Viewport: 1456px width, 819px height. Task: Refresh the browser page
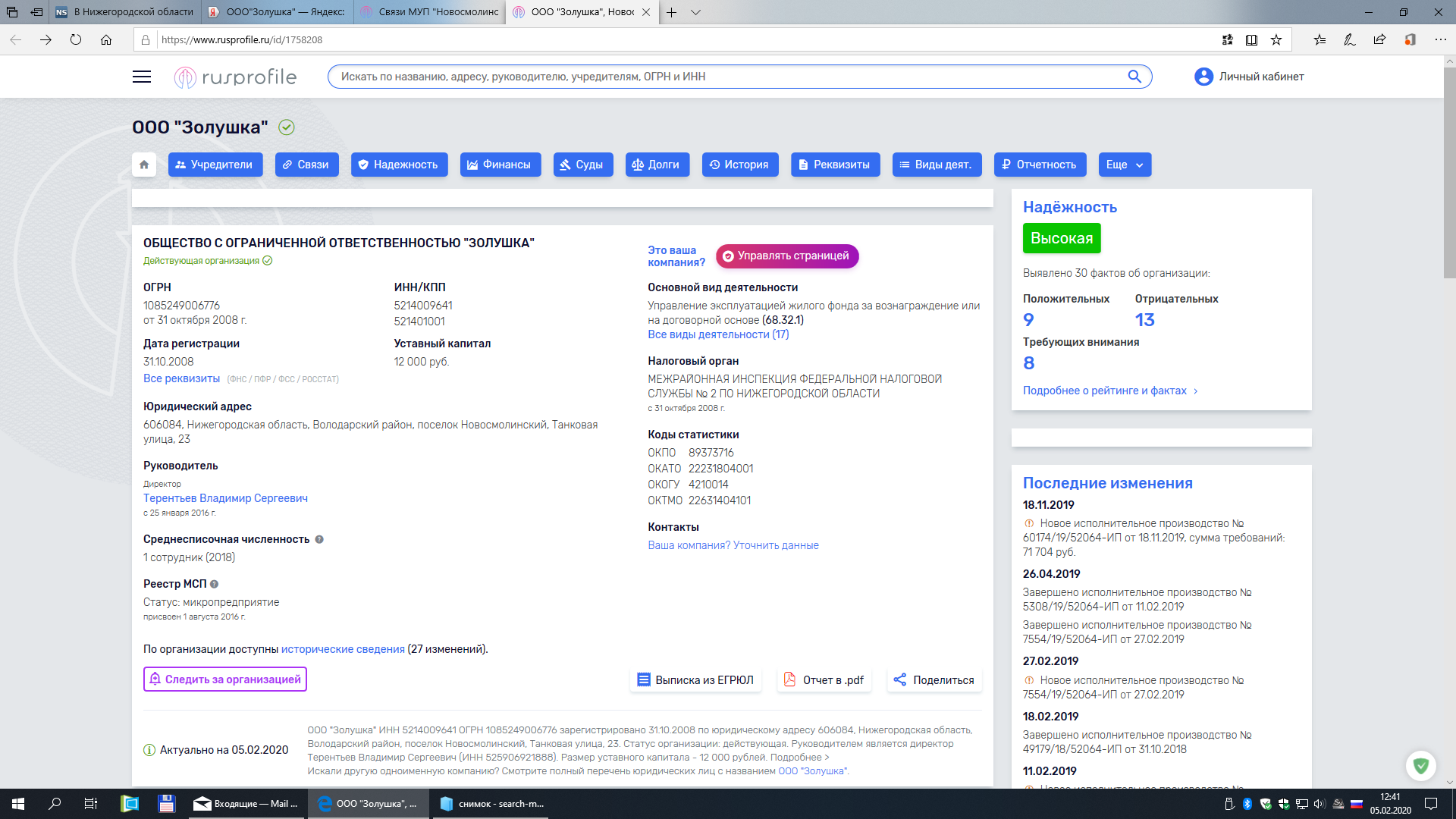pos(76,39)
